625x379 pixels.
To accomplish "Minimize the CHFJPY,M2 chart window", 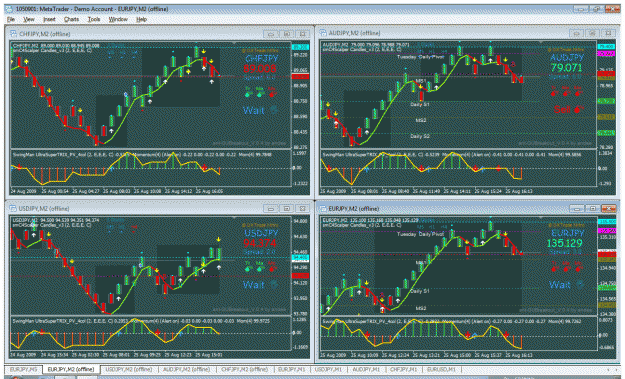I will [271, 34].
